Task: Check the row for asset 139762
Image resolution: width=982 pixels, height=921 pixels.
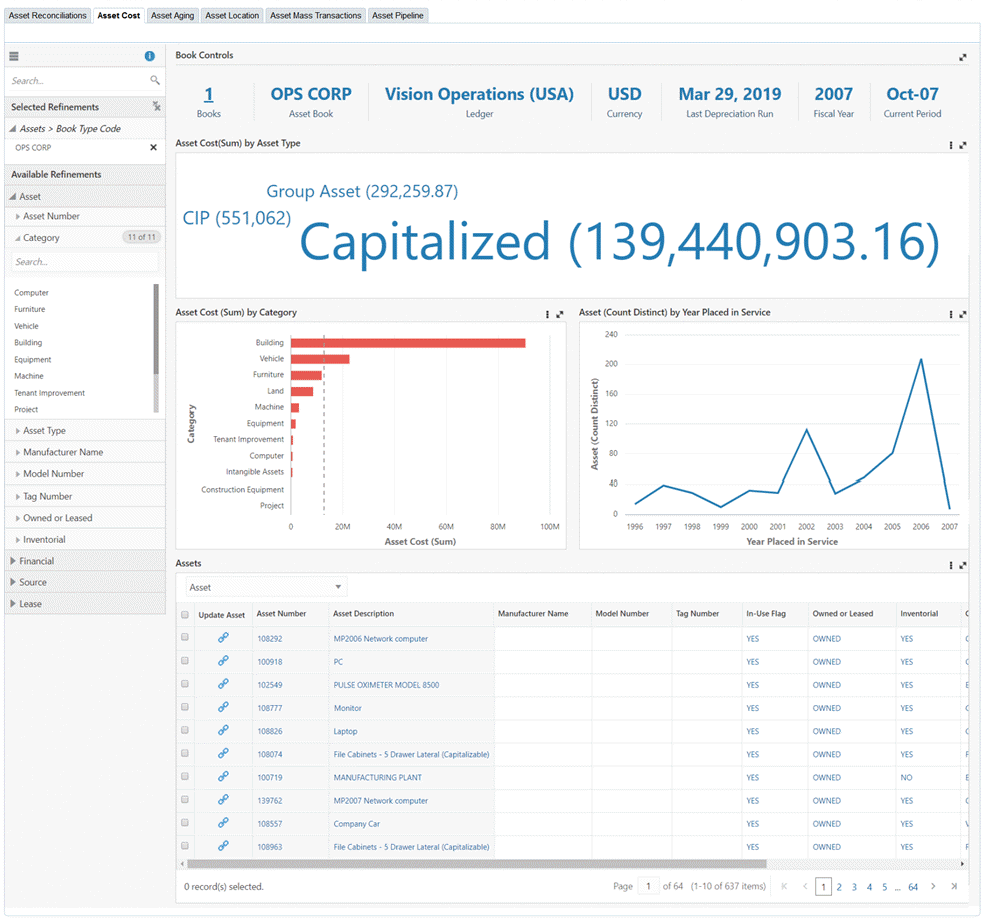Action: tap(185, 800)
